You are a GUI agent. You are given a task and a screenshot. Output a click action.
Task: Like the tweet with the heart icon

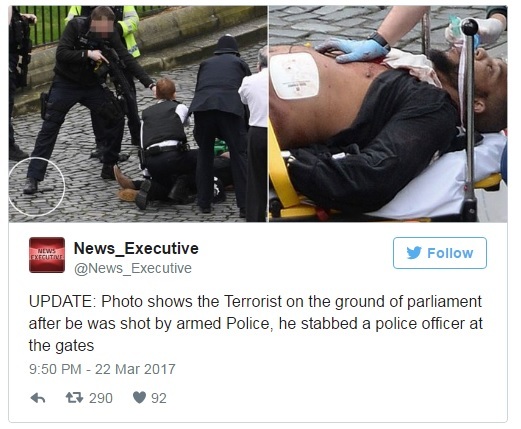click(x=139, y=397)
